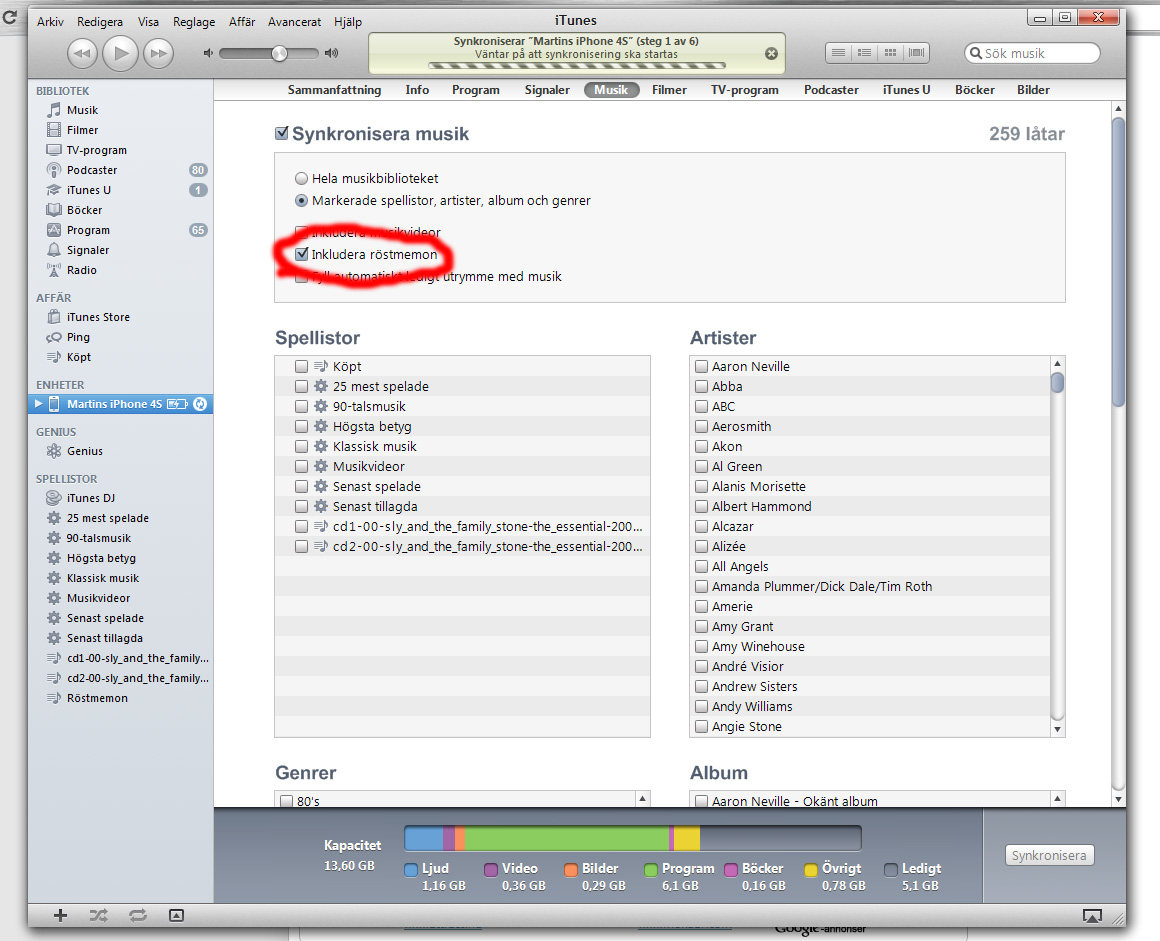Check the Musikvideor playlist checkbox

pos(301,466)
